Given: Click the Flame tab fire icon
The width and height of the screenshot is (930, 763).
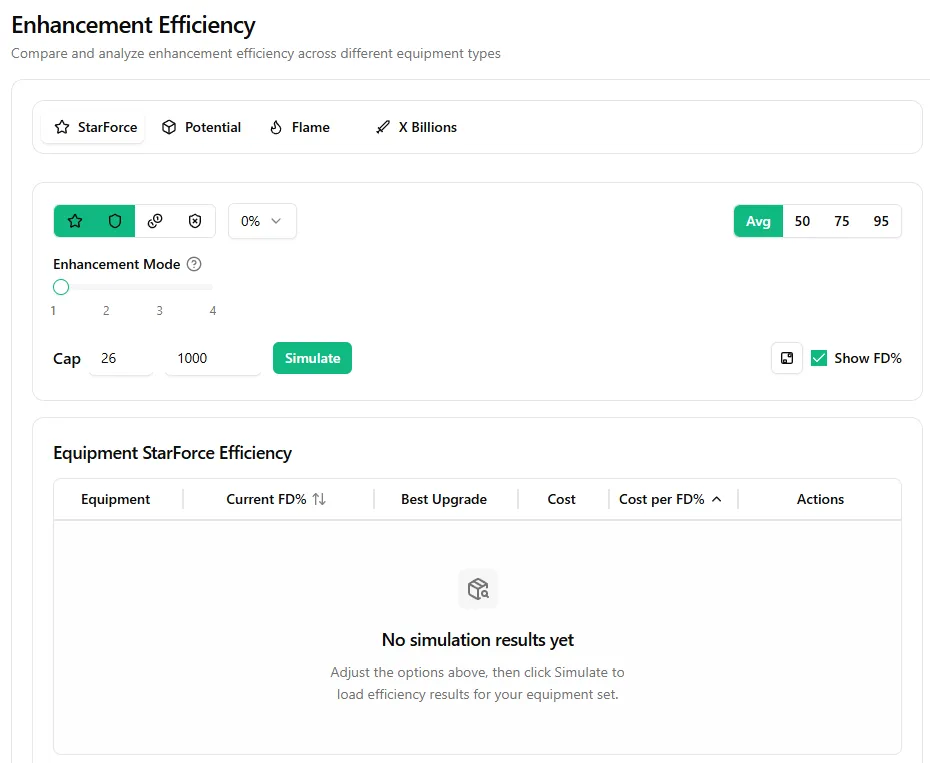Looking at the screenshot, I should tap(276, 128).
